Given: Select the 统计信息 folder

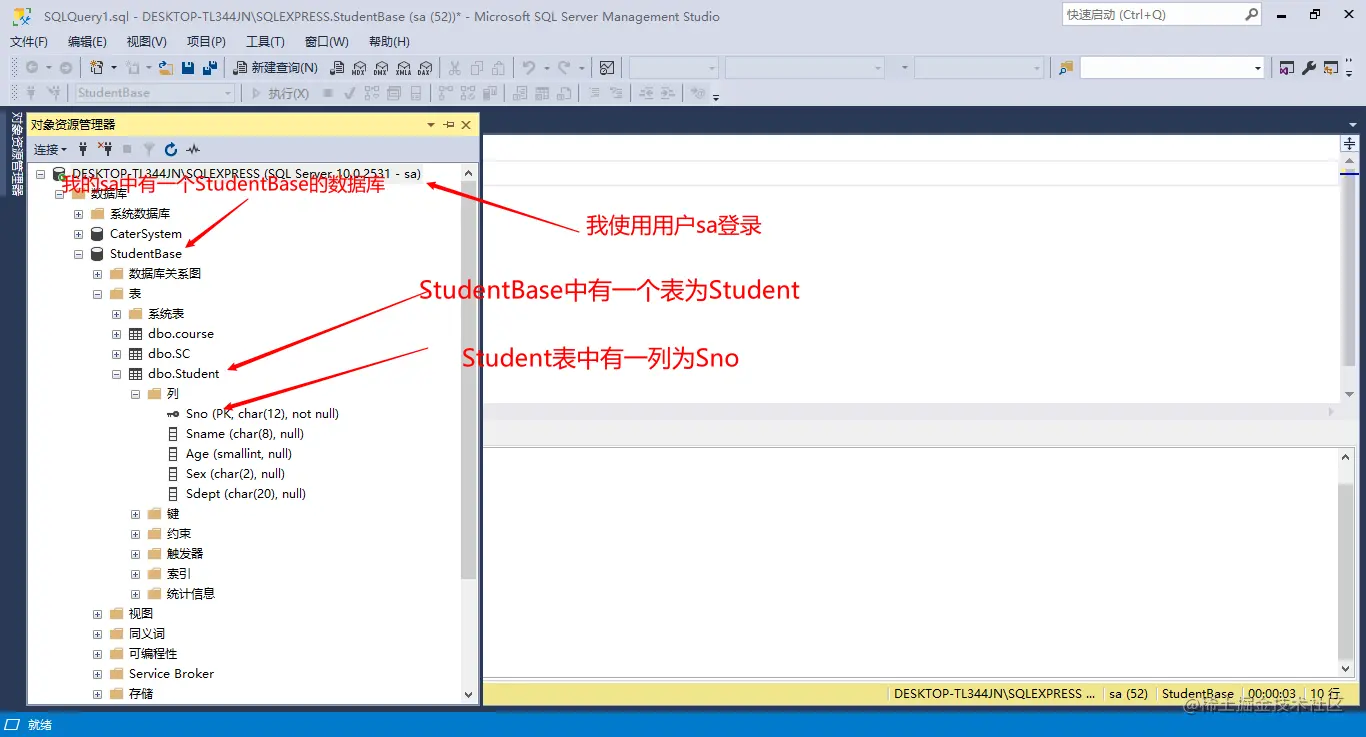Looking at the screenshot, I should click(x=190, y=594).
